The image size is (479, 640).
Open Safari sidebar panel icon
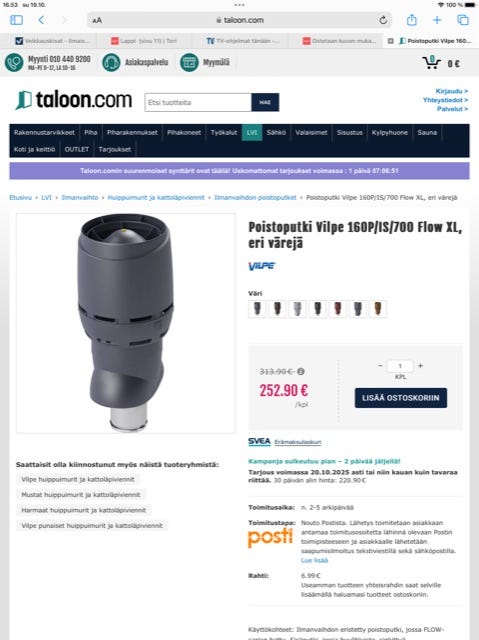tap(16, 20)
